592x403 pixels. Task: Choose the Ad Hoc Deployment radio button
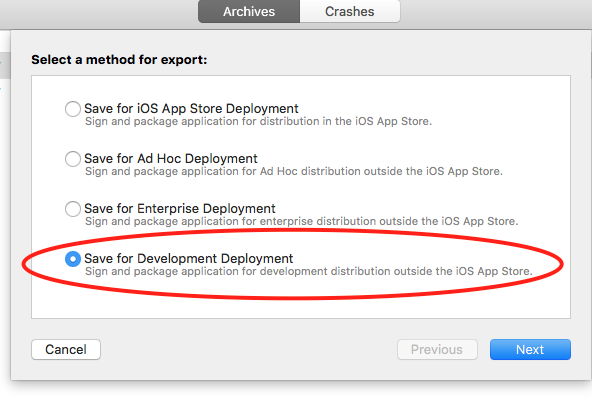[72, 159]
